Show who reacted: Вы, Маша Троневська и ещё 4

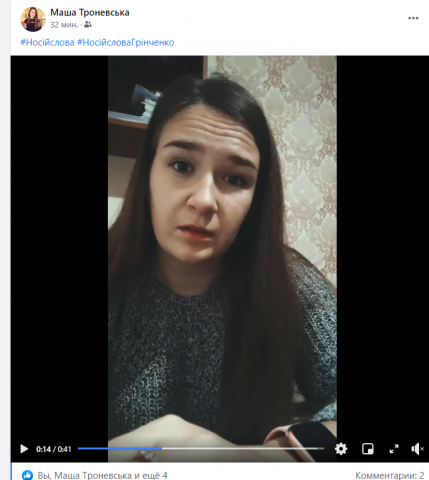[x=102, y=475]
